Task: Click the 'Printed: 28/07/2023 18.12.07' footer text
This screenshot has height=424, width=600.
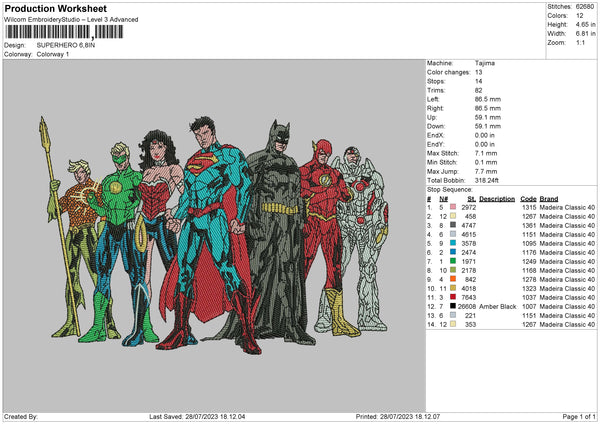Action: [398, 416]
